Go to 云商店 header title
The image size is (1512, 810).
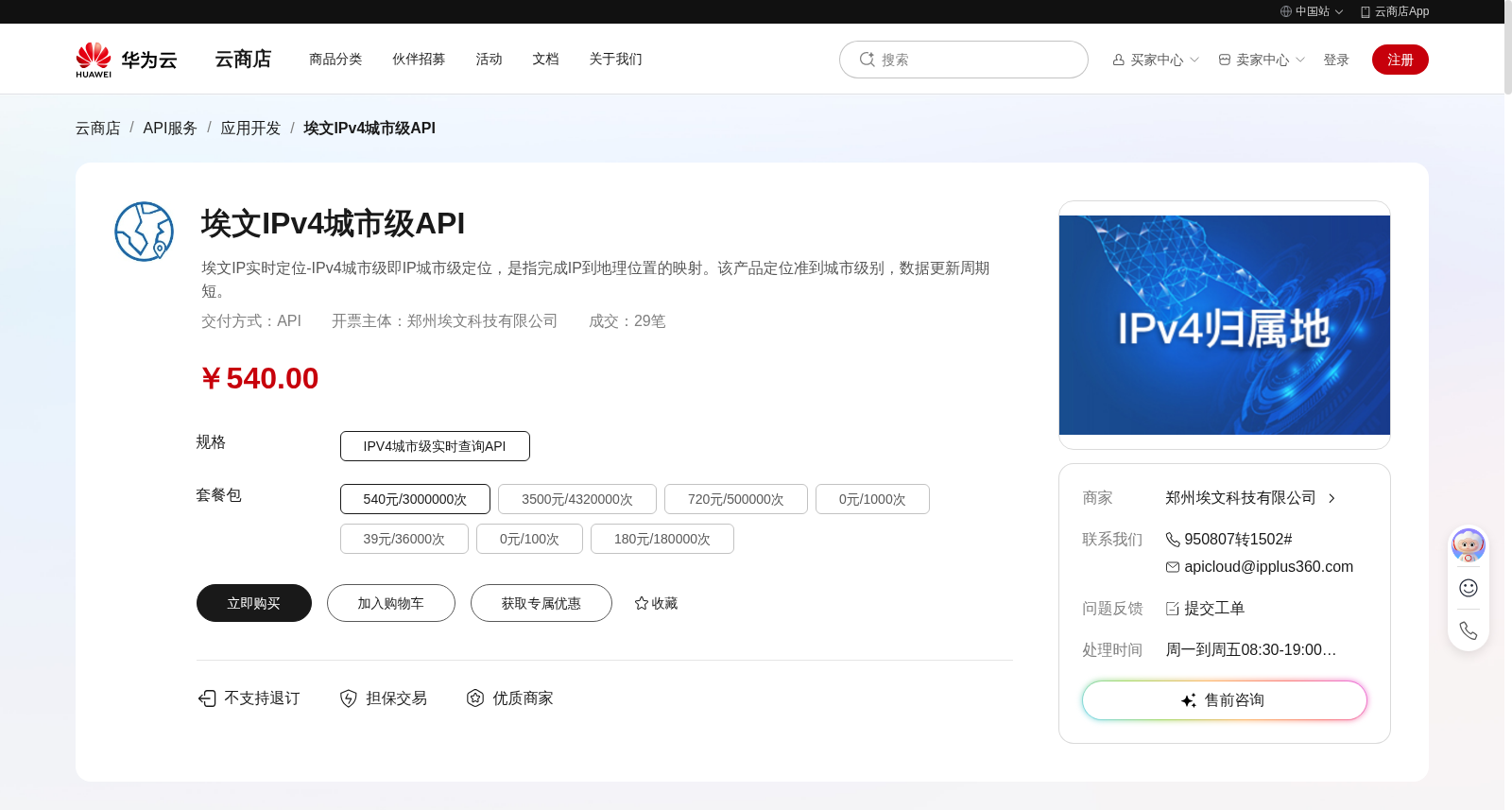coord(243,59)
